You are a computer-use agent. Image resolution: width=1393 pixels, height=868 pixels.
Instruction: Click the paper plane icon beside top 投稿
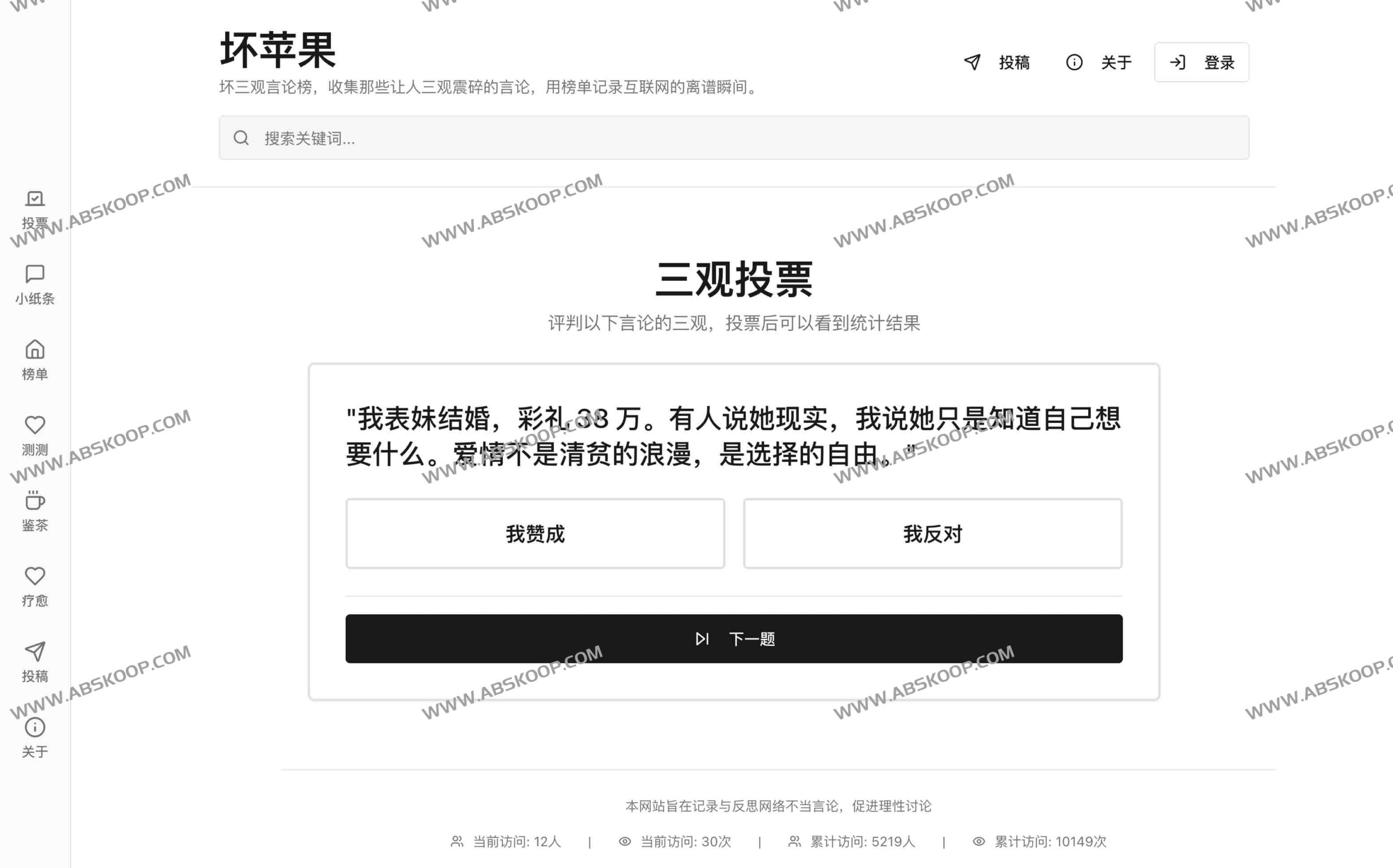(x=972, y=63)
